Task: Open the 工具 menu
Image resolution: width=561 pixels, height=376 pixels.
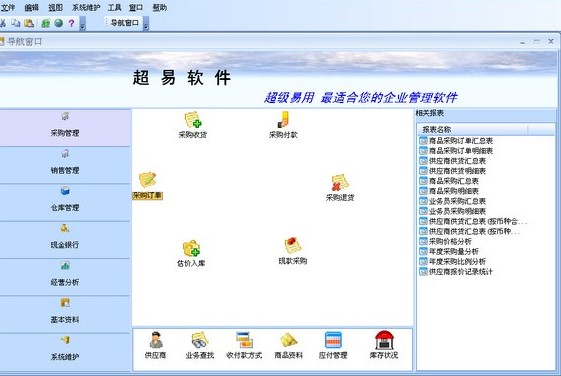Action: point(115,8)
